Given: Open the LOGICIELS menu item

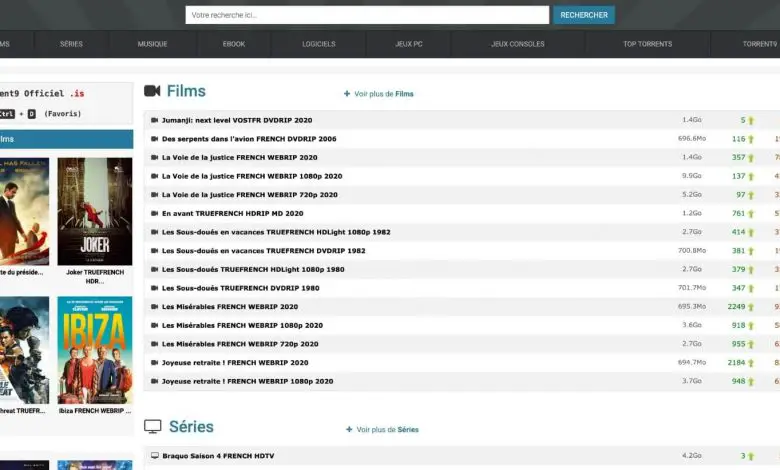Looking at the screenshot, I should (319, 44).
